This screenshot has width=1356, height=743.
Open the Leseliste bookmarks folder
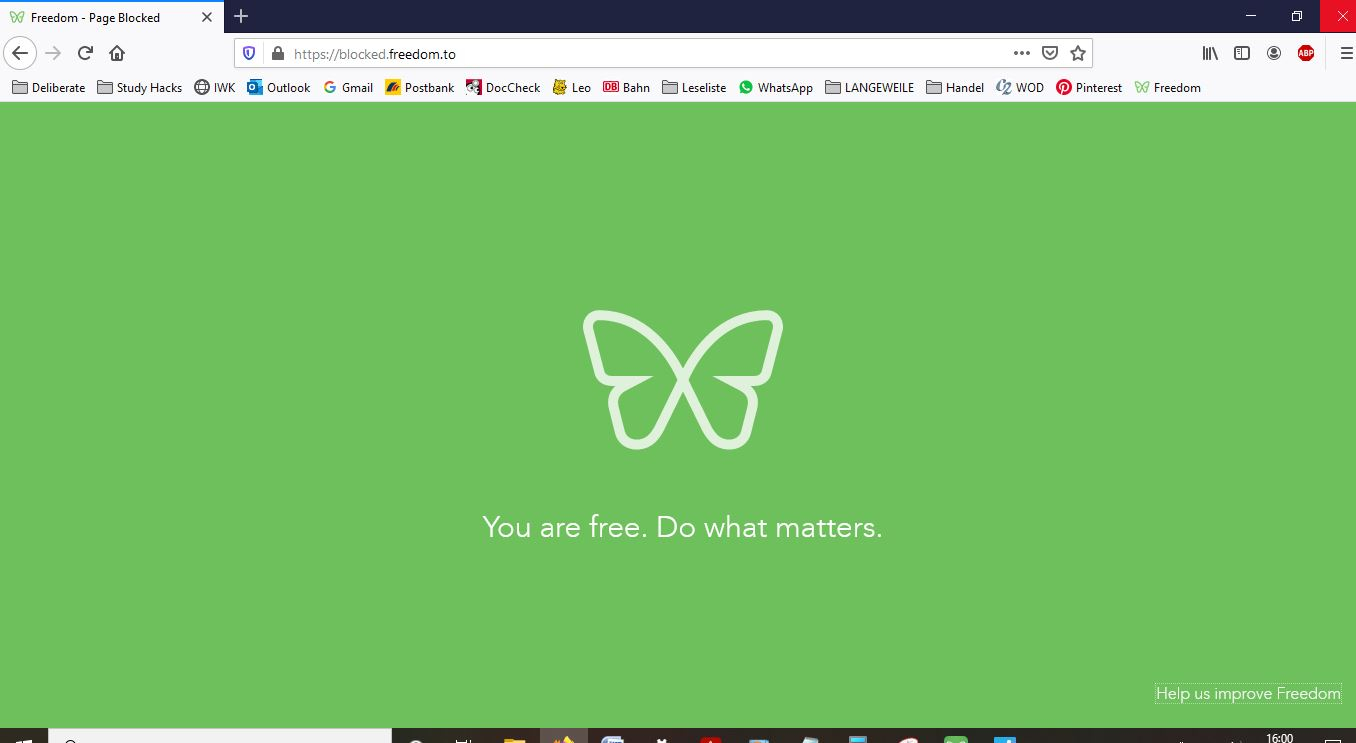point(694,87)
